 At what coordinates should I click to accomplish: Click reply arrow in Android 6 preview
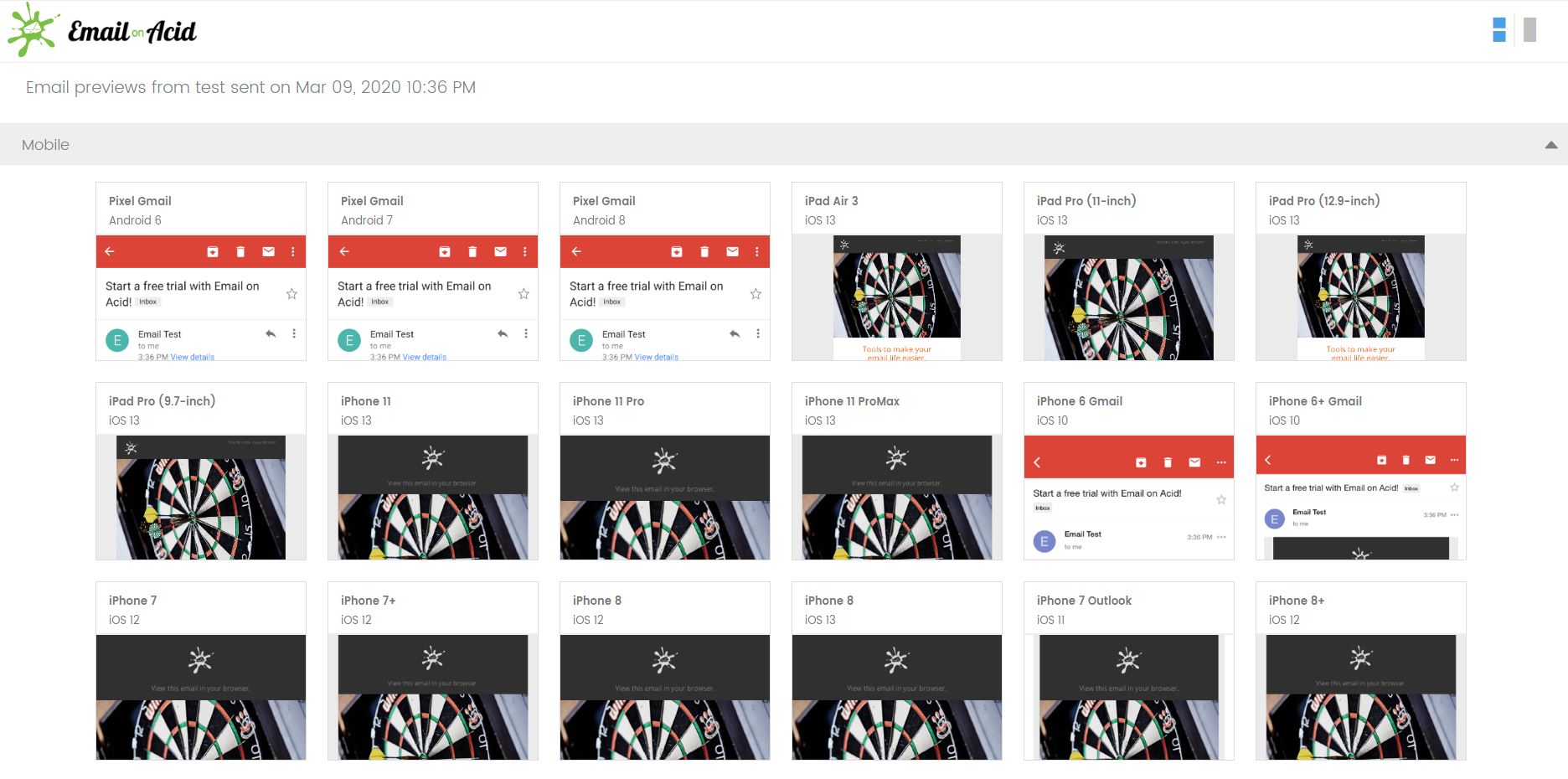(271, 333)
